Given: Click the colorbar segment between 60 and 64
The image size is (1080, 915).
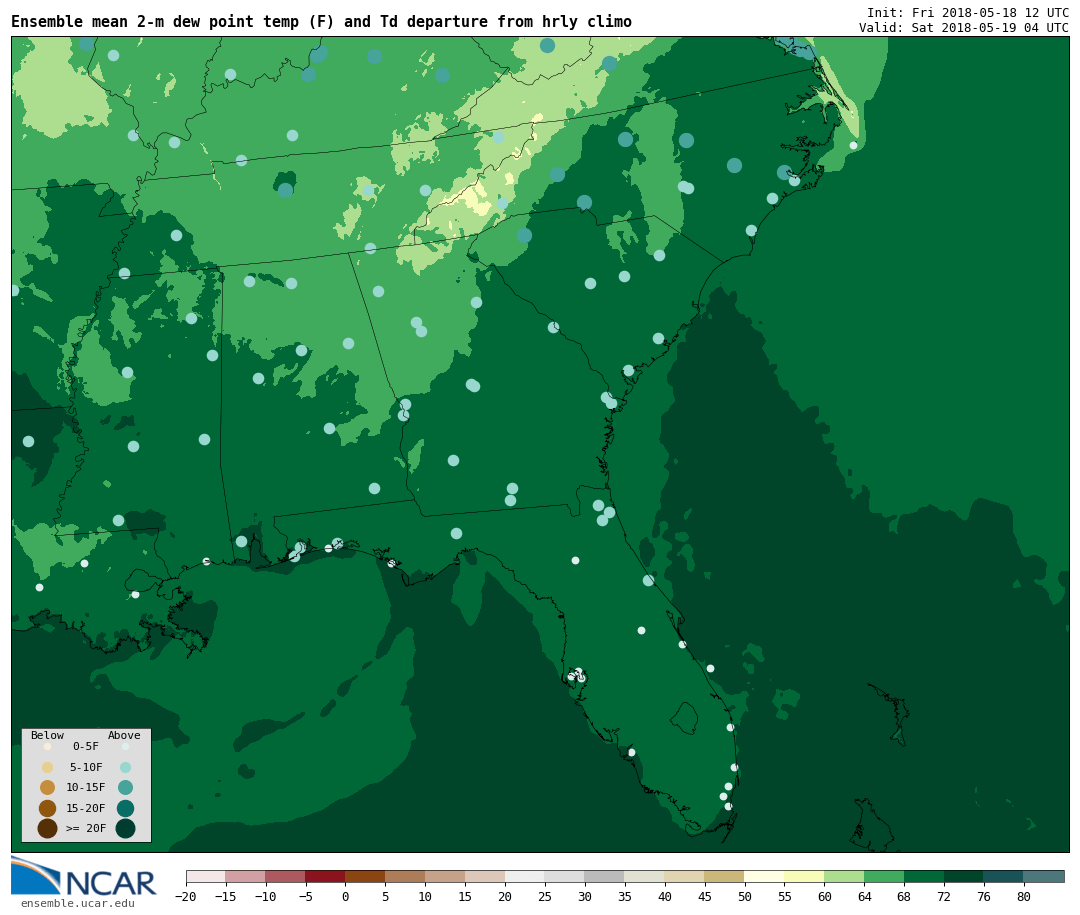Looking at the screenshot, I should click(x=844, y=876).
